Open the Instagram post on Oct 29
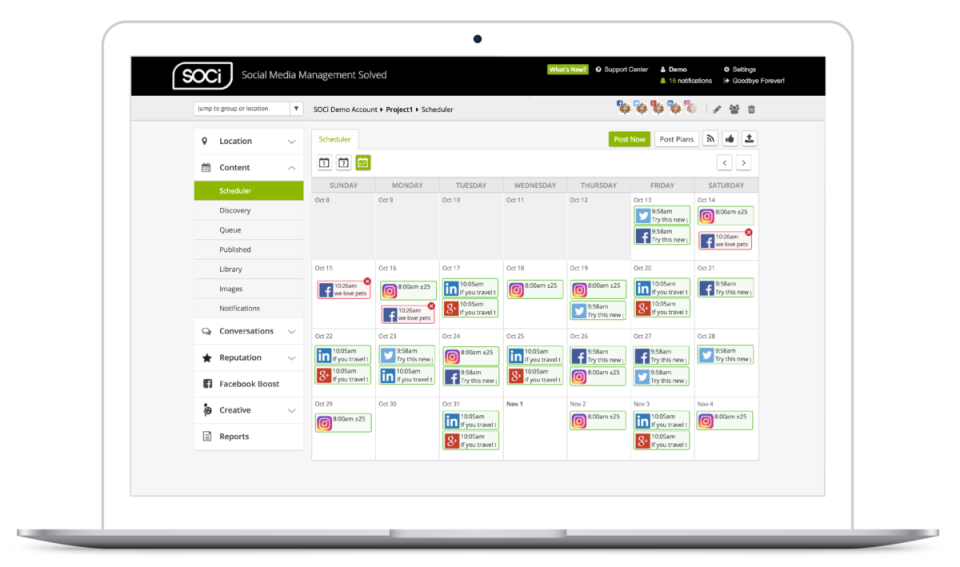This screenshot has height=567, width=960. [x=343, y=422]
